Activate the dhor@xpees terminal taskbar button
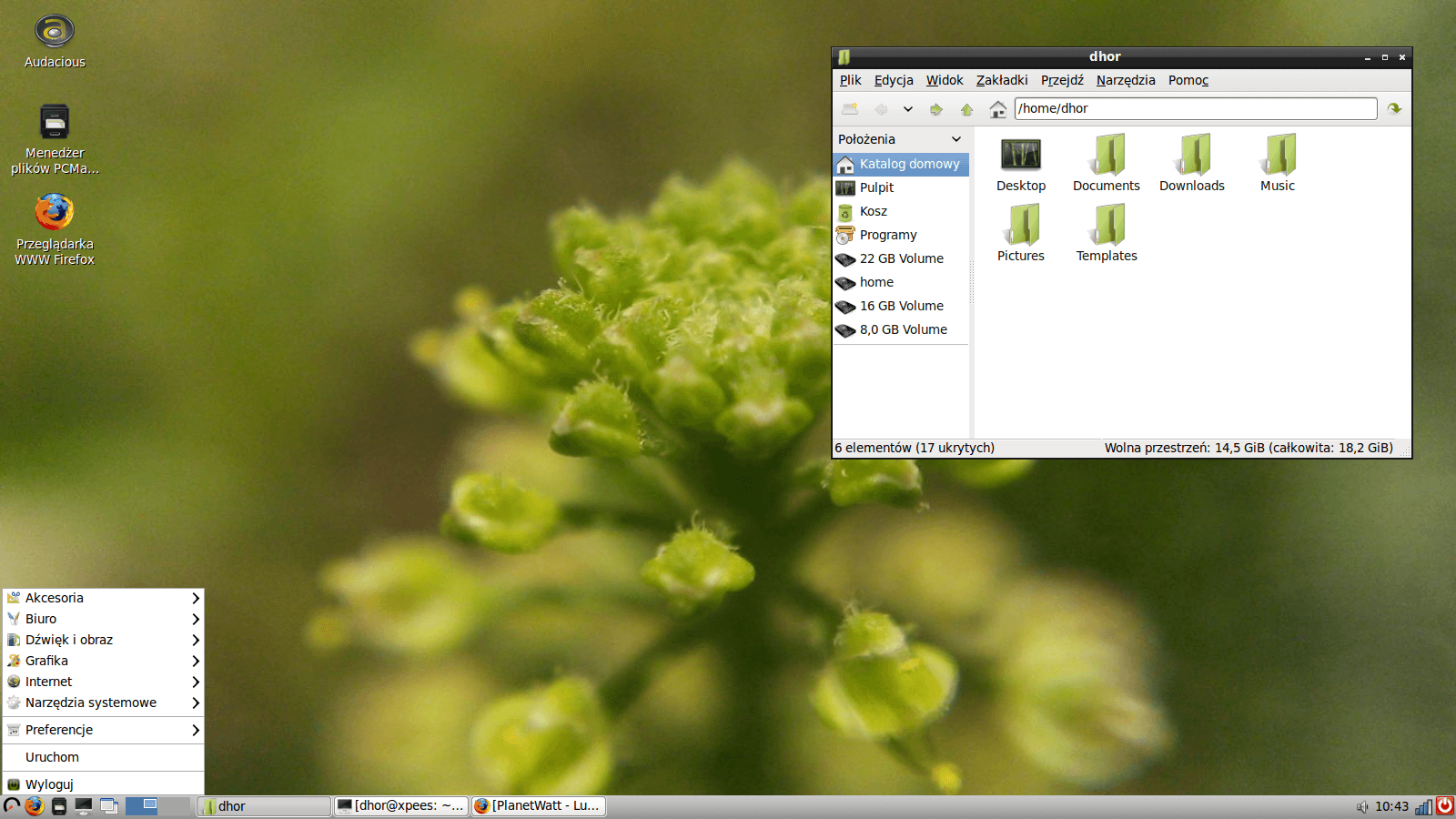Image resolution: width=1456 pixels, height=819 pixels. [401, 806]
